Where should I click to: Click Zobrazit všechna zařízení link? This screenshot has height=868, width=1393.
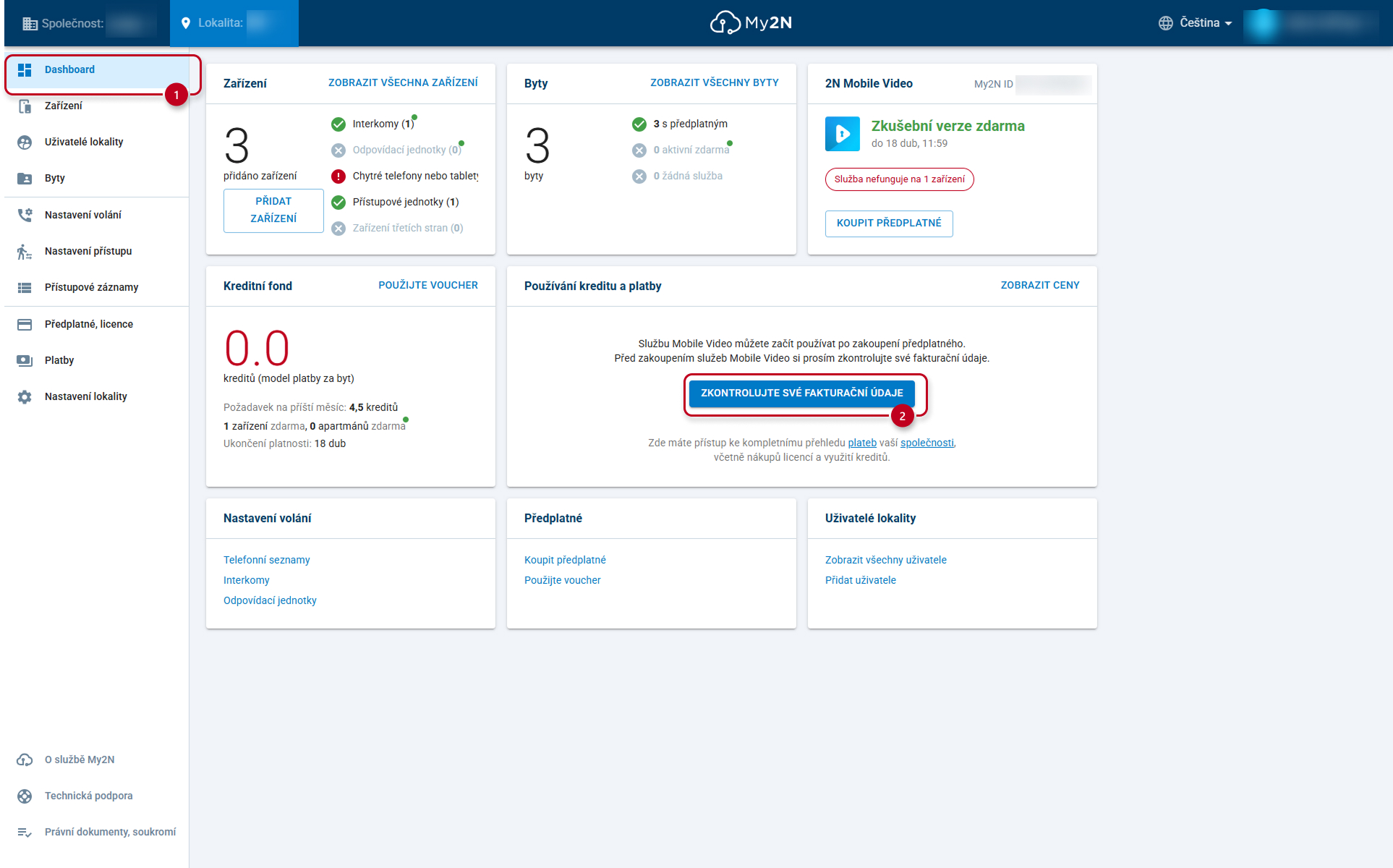coord(403,83)
